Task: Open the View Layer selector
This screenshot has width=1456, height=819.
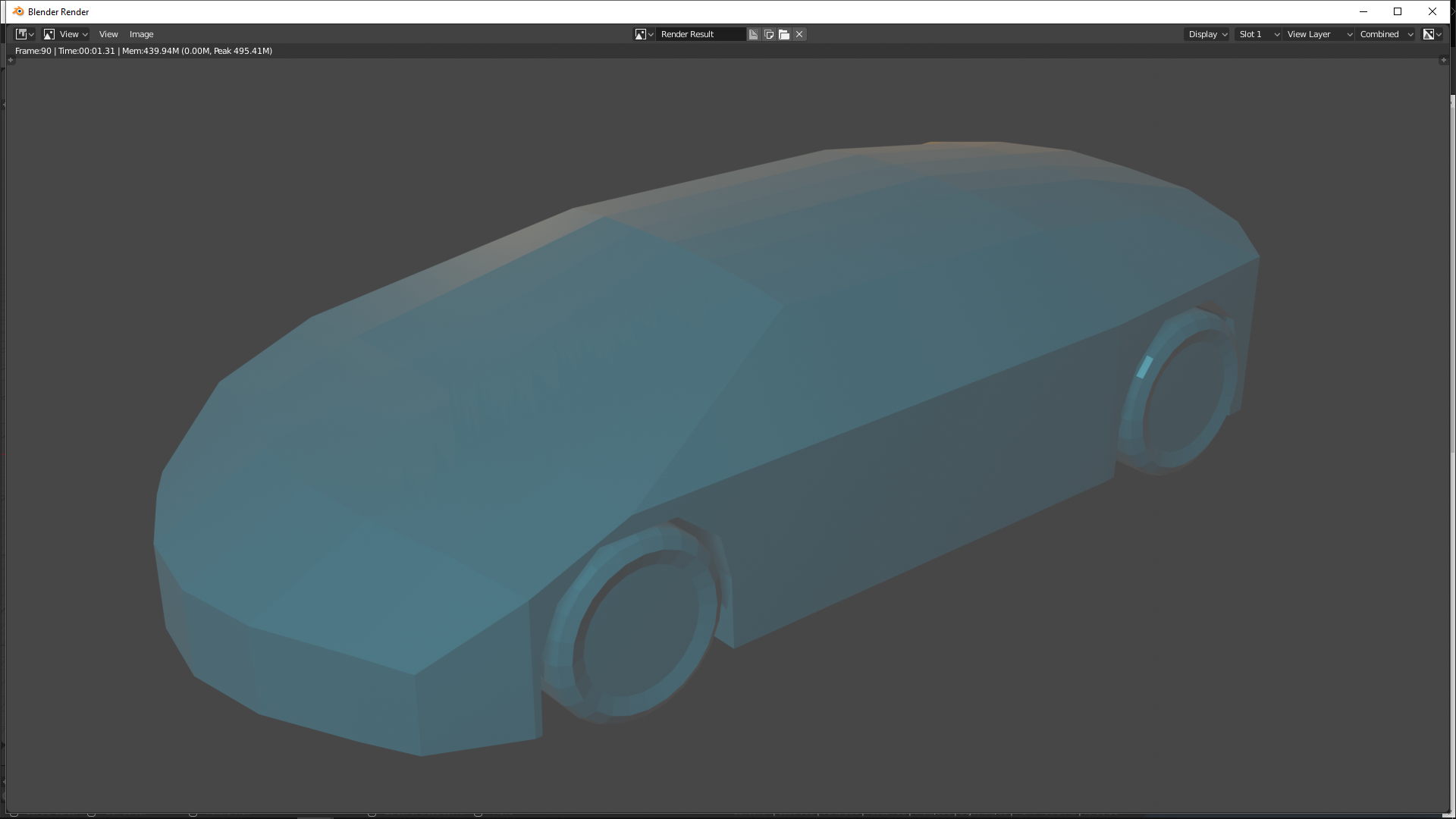Action: 1319,34
